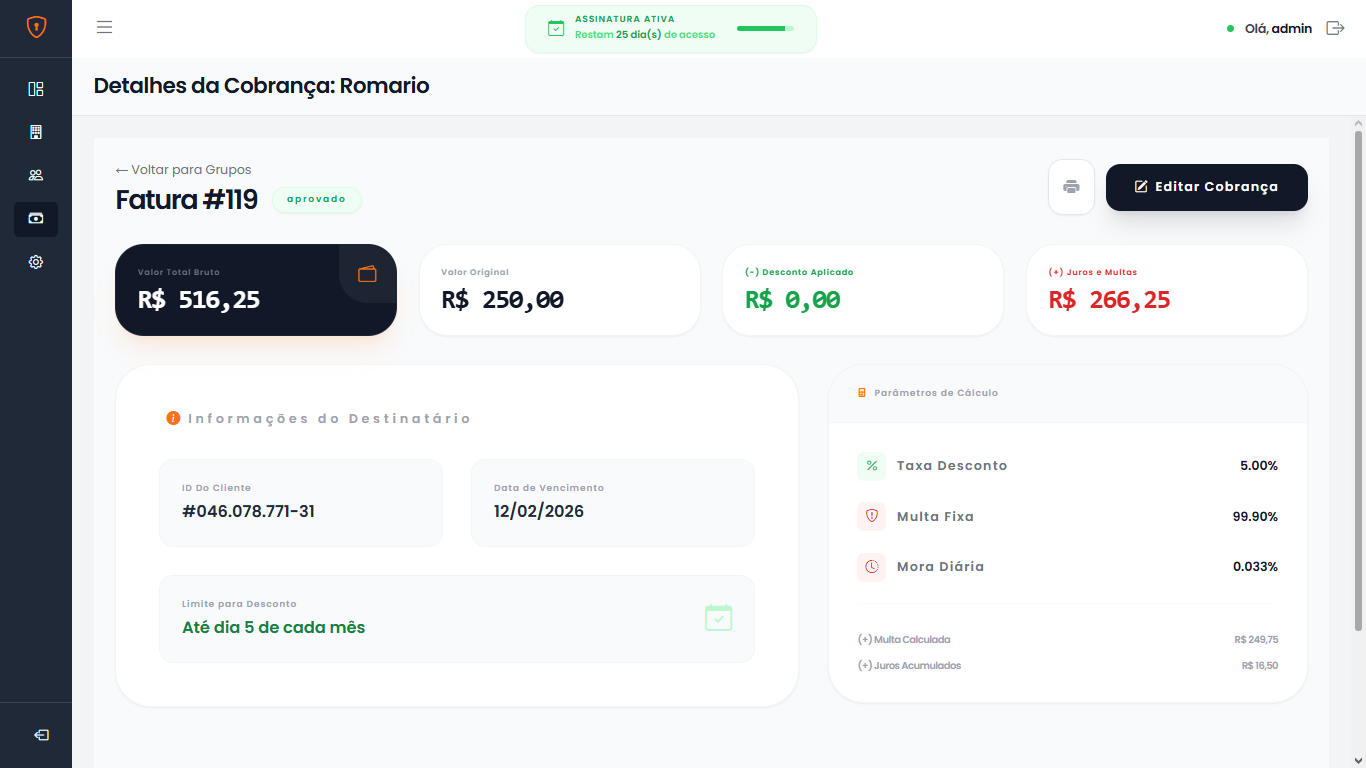Go back via Voltar para Grupos link
This screenshot has width=1366, height=768.
pyautogui.click(x=183, y=170)
